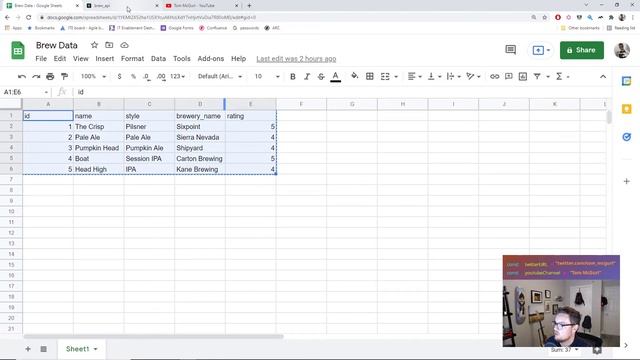Toggle italic formatting
Viewport: 640px width, 360px height.
[x=307, y=76]
